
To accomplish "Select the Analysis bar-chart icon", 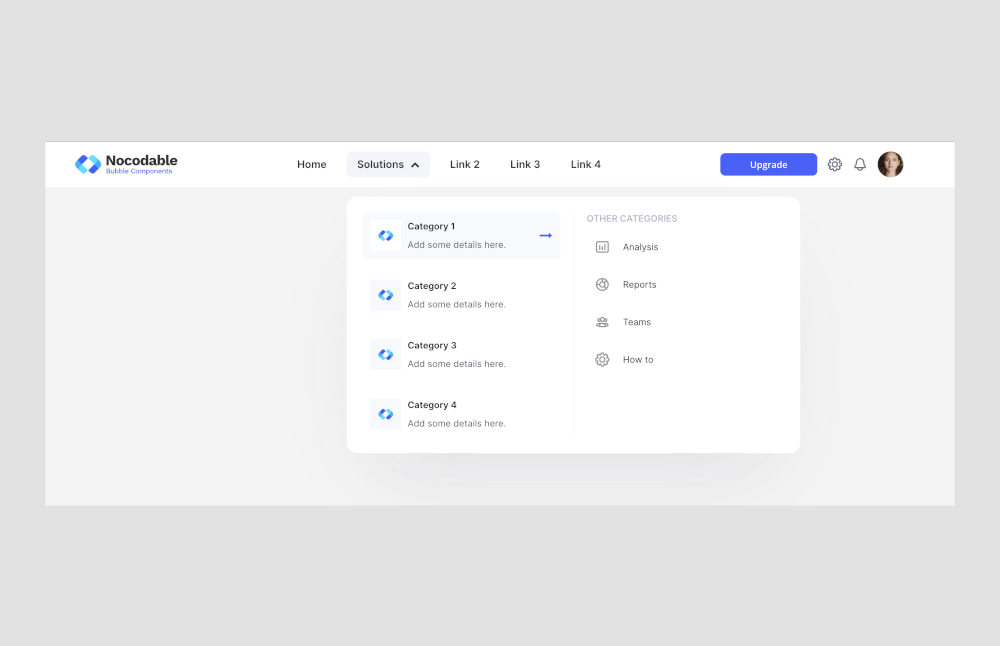I will (x=601, y=246).
